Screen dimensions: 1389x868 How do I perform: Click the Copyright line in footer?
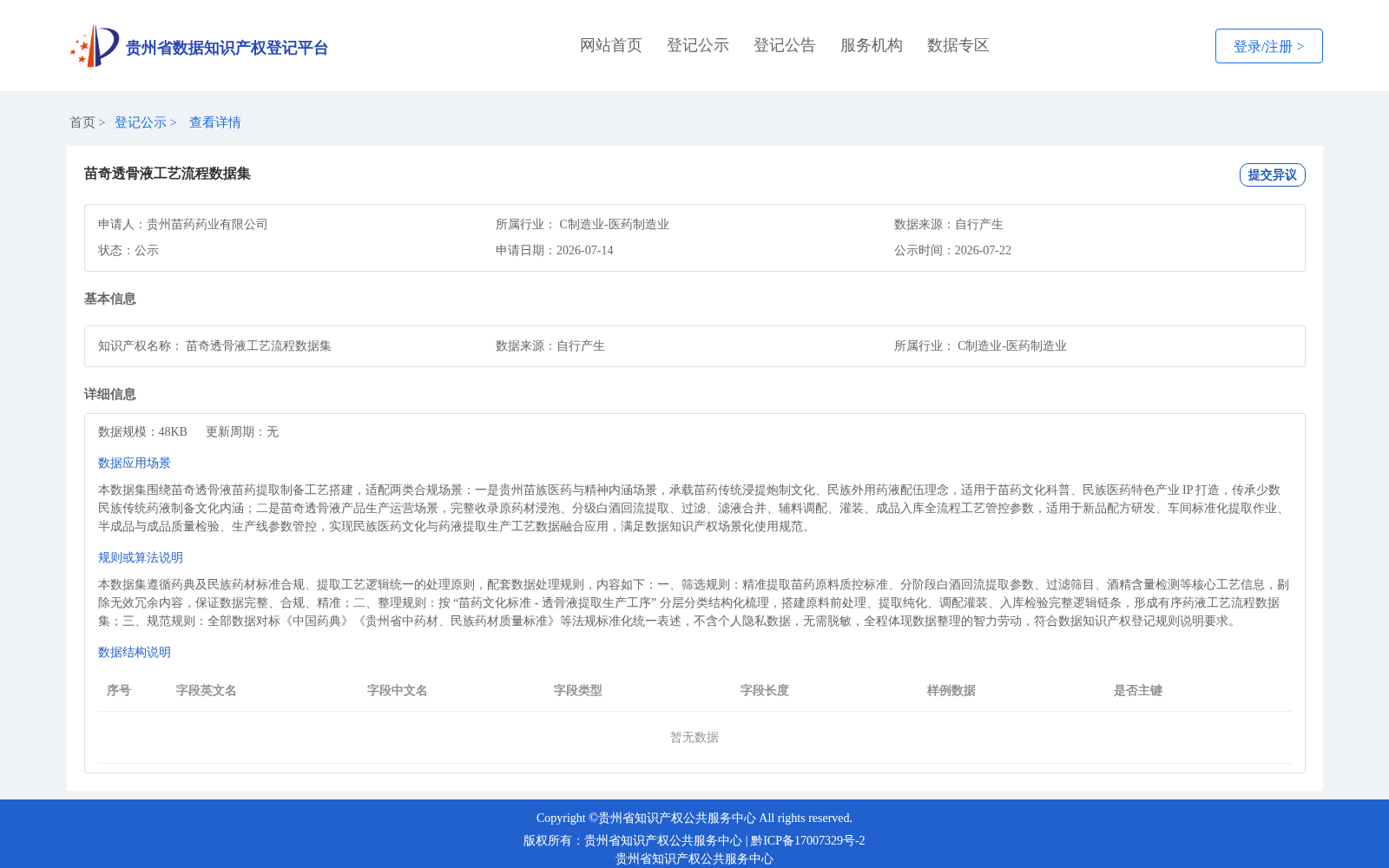(x=694, y=818)
